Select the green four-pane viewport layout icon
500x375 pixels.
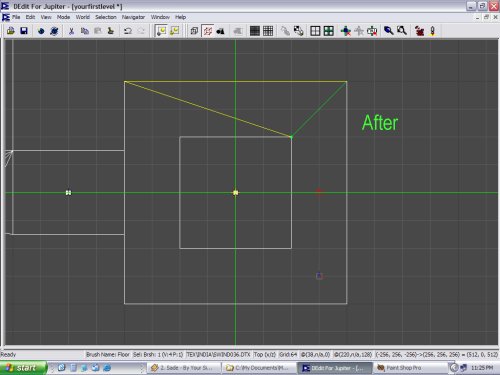(x=328, y=31)
